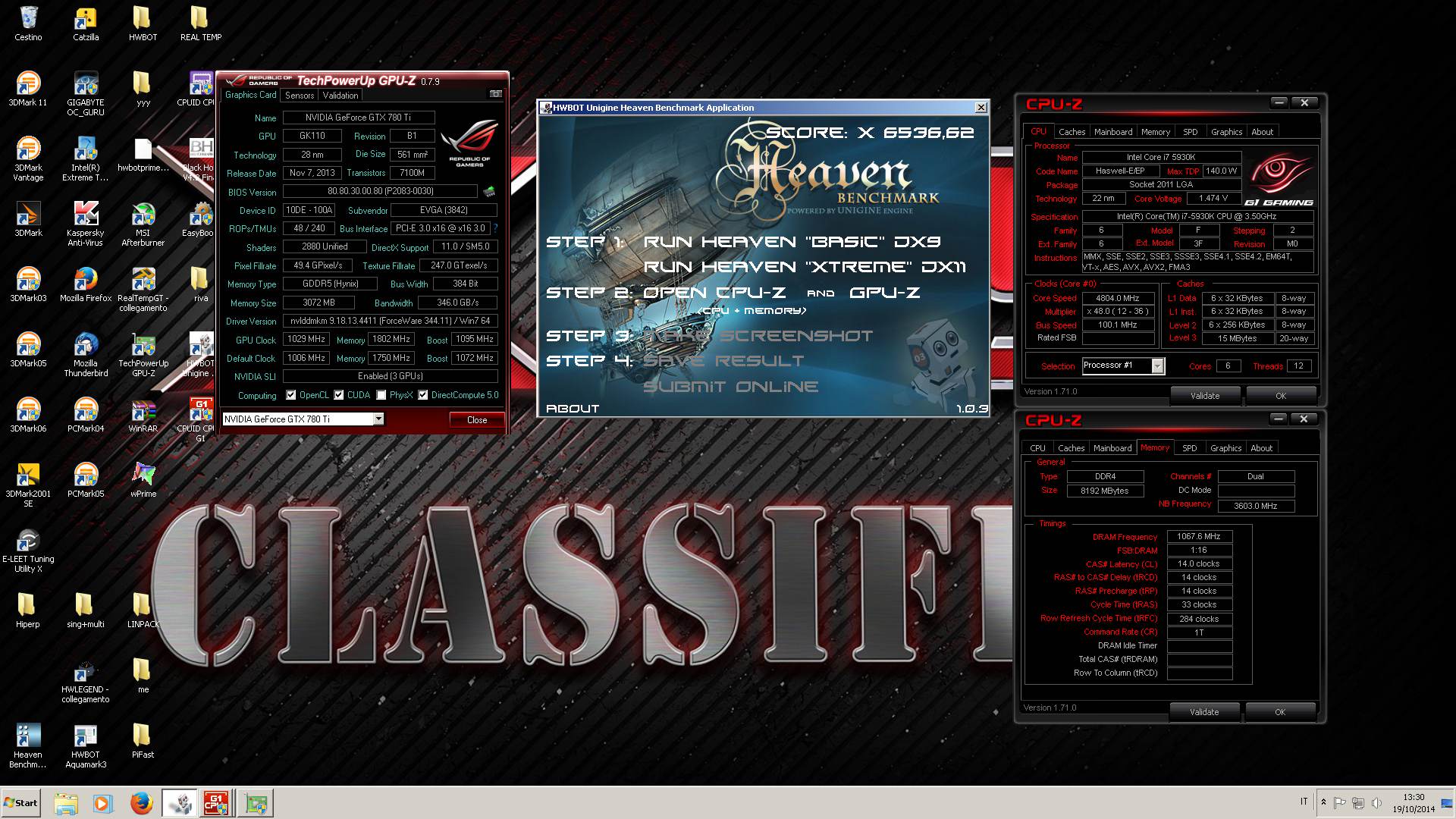The height and width of the screenshot is (819, 1456).
Task: Open the REAL TEMP folder
Action: (x=200, y=24)
